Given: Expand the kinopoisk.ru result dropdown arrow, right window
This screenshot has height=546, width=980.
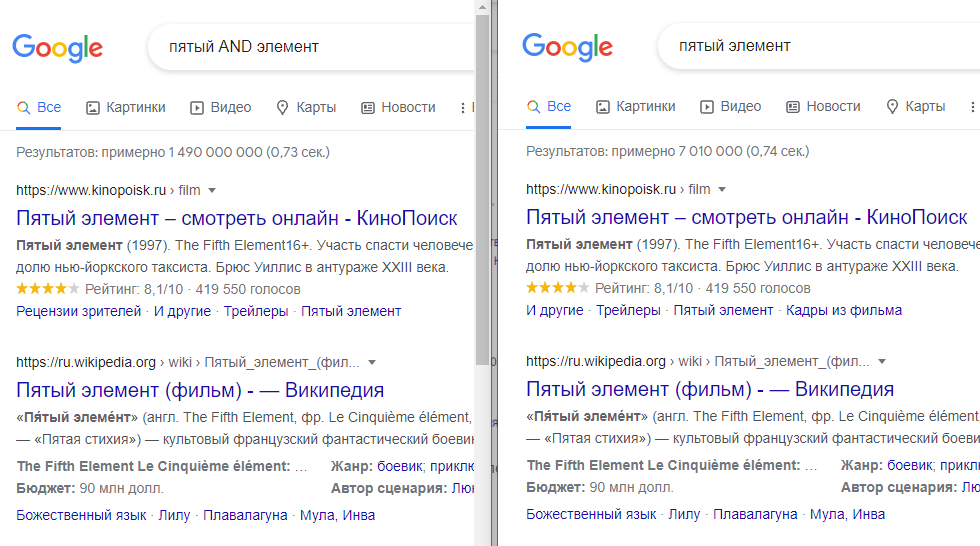Looking at the screenshot, I should [x=722, y=189].
